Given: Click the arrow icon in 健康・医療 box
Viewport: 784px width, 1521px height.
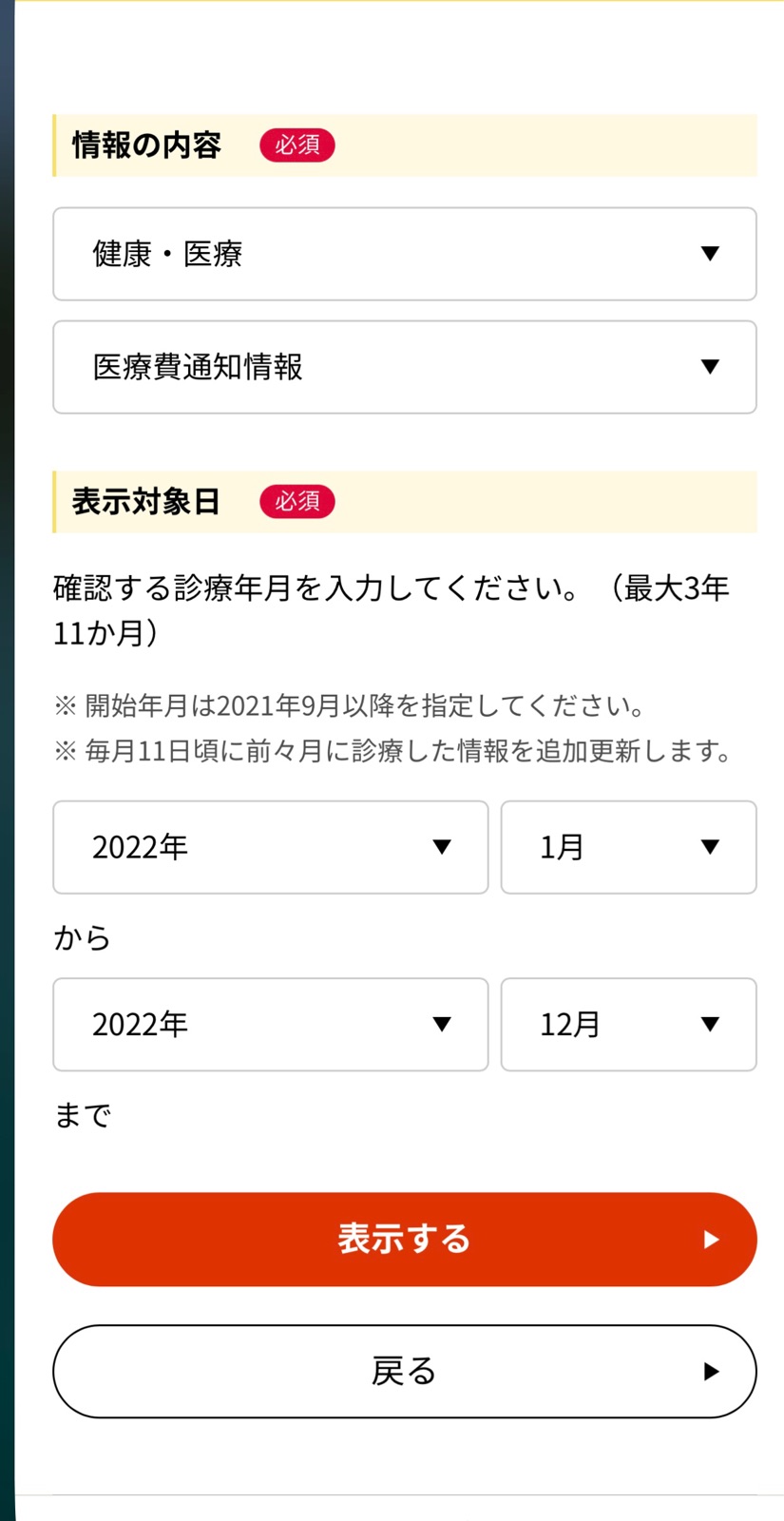Looking at the screenshot, I should pyautogui.click(x=710, y=253).
